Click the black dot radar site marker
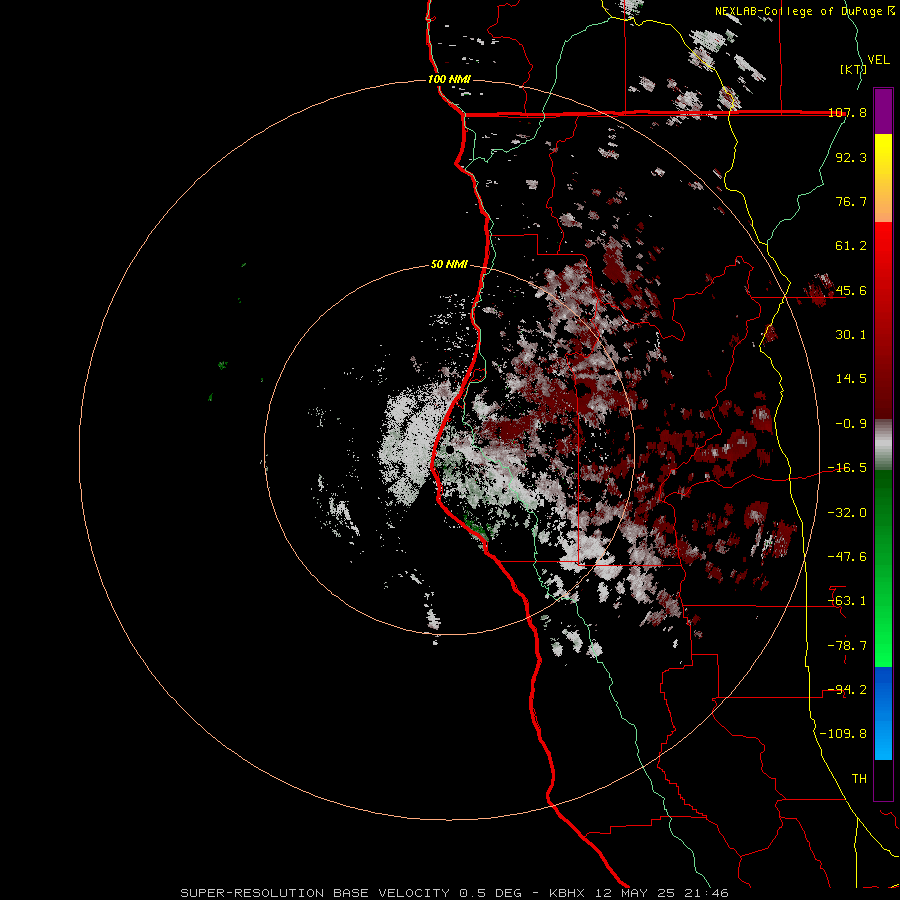The image size is (900, 900). click(x=450, y=449)
